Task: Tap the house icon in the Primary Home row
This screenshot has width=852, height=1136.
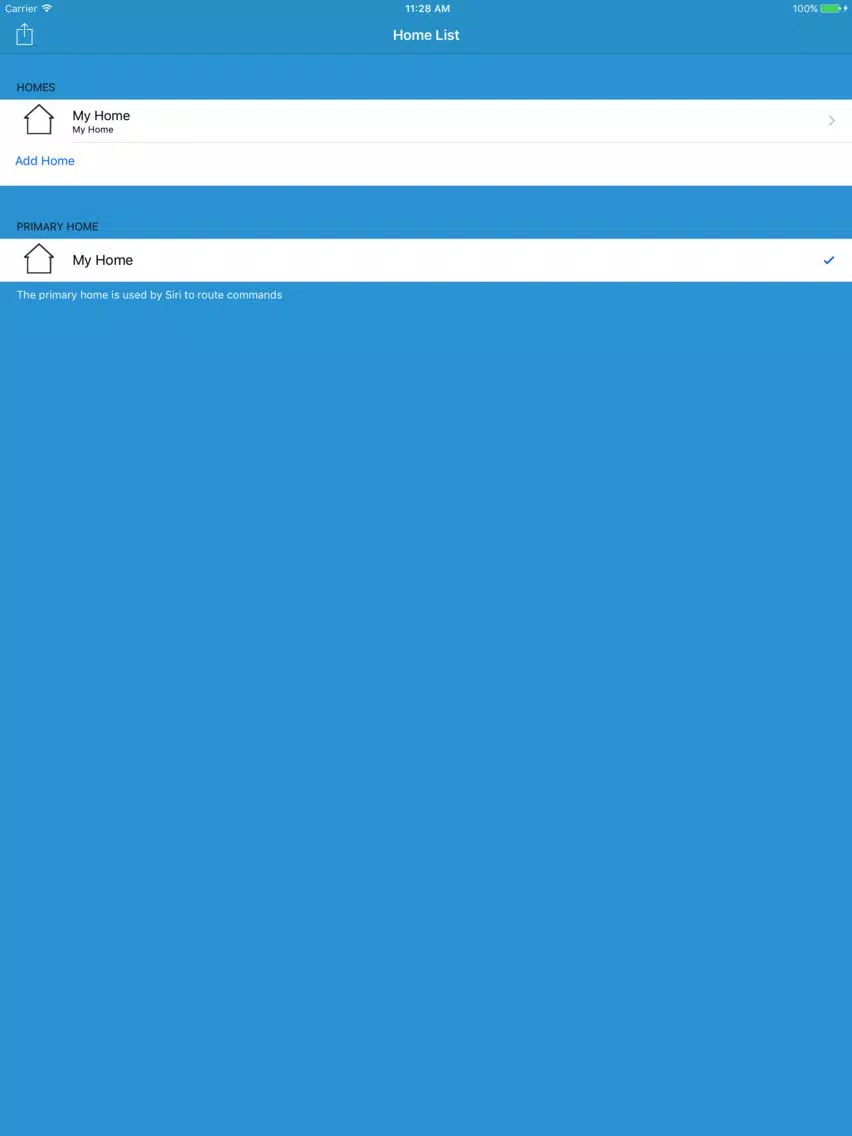Action: pos(39,259)
